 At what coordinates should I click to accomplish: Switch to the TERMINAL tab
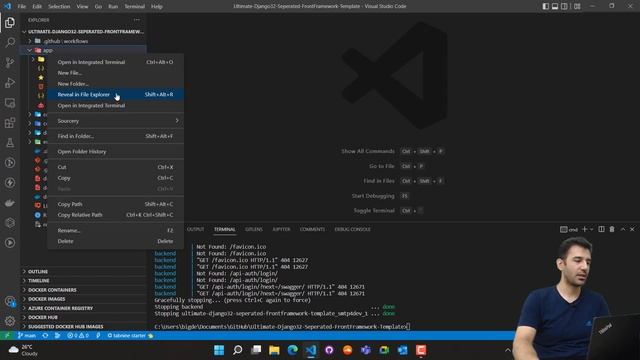pyautogui.click(x=225, y=229)
